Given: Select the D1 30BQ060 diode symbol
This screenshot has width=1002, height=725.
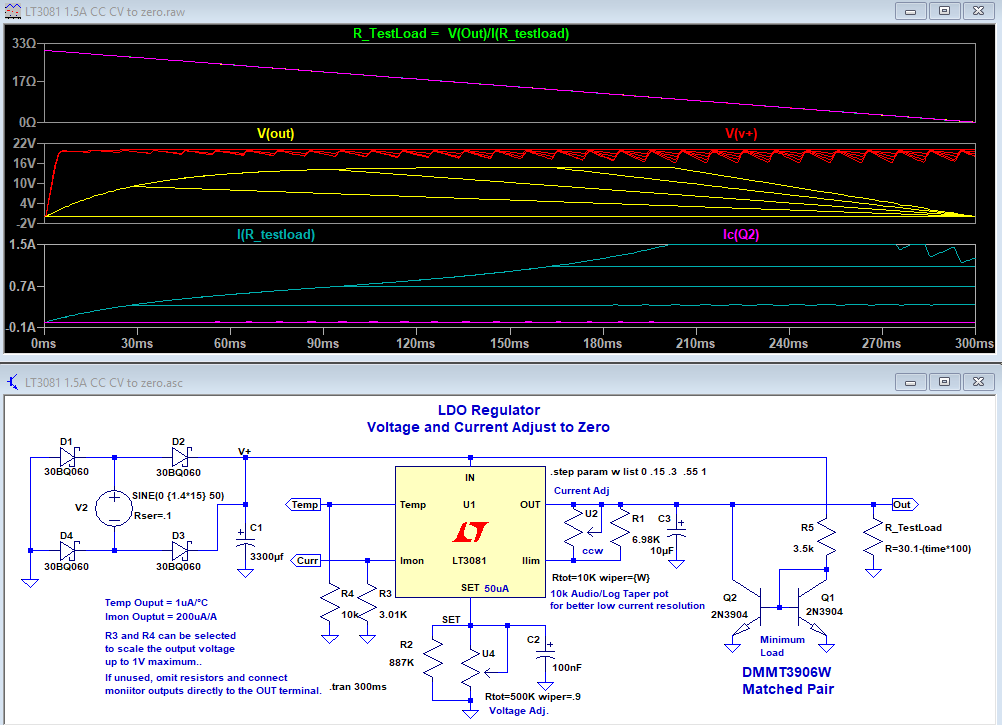Looking at the screenshot, I should coord(68,457).
